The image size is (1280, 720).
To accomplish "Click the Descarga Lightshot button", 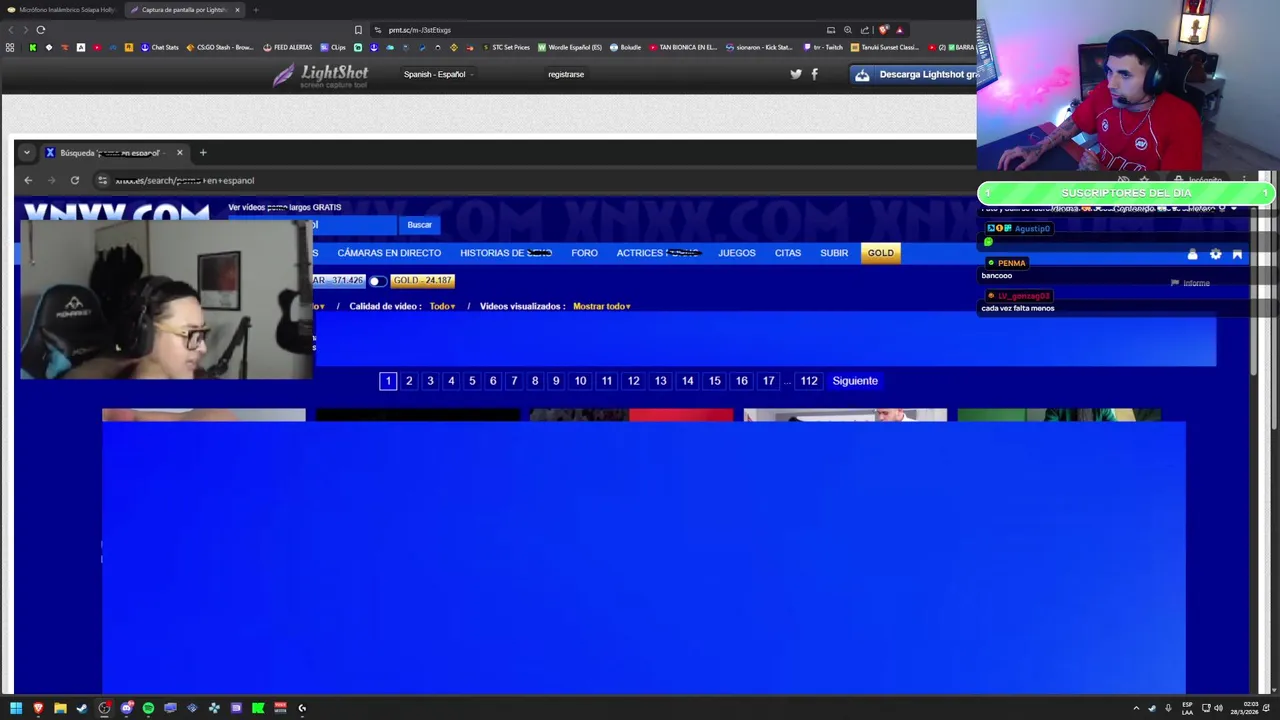I will [x=914, y=74].
